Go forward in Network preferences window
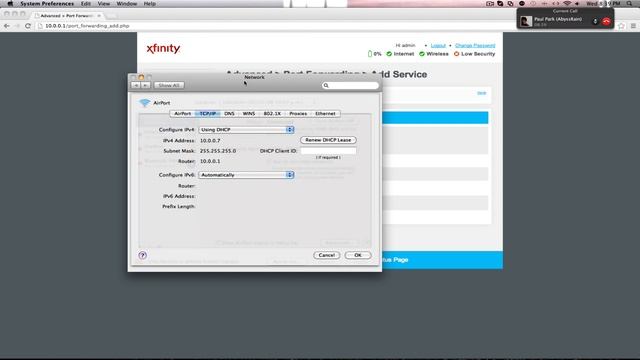640x360 pixels. pyautogui.click(x=145, y=85)
